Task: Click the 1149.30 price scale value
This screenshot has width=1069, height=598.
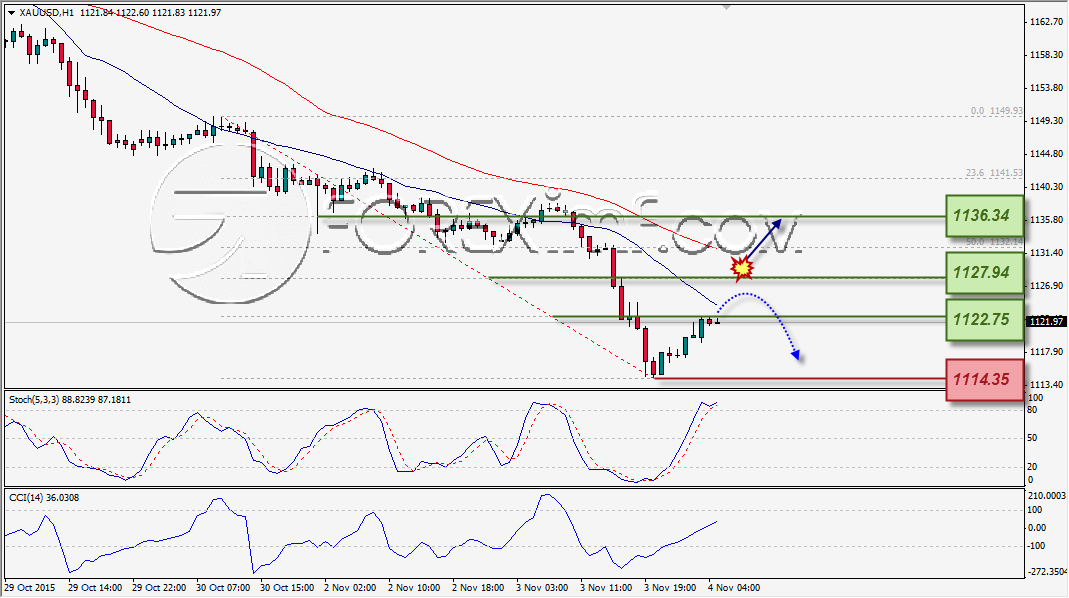Action: 1047,121
